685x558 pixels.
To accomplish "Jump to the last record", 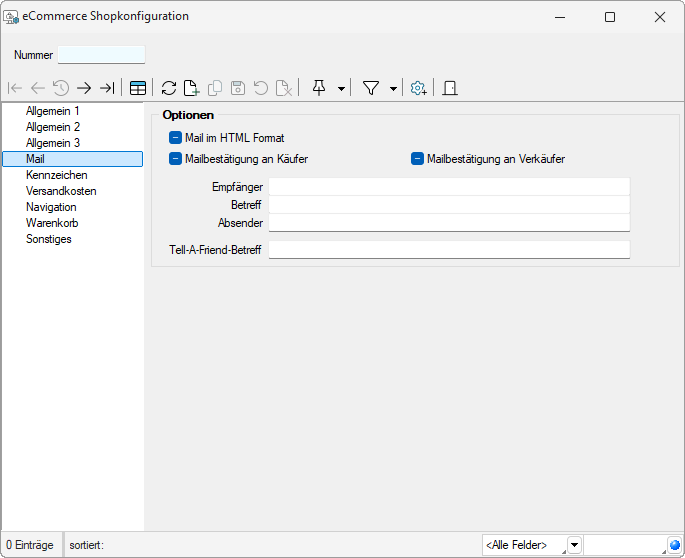I will click(106, 88).
